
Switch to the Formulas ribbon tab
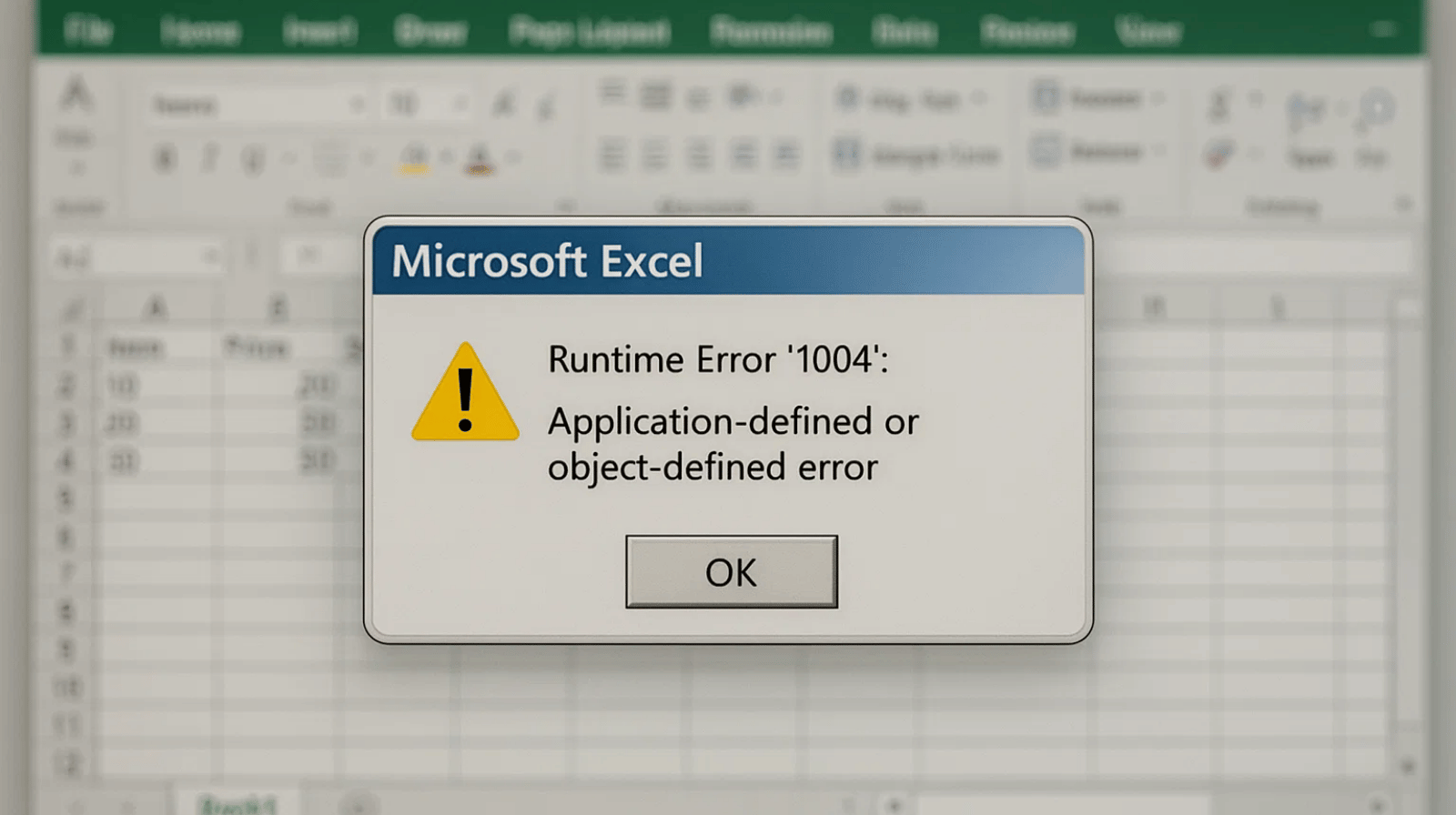coord(771,32)
